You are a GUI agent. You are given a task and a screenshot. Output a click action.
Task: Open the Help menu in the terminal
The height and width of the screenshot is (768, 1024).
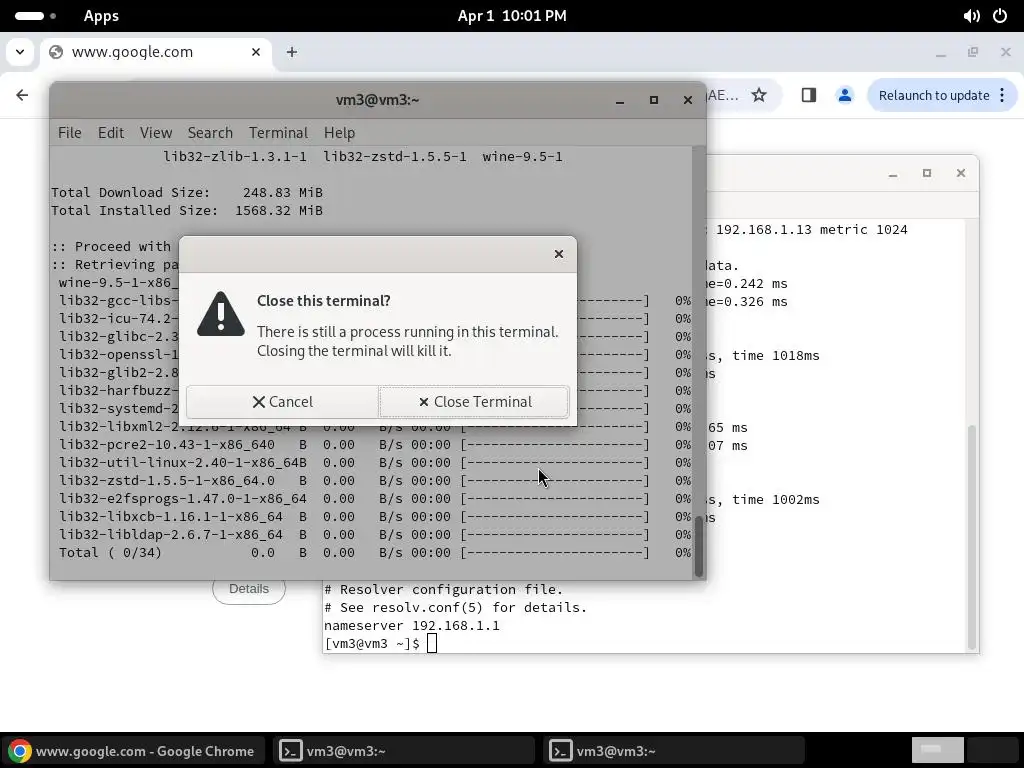pyautogui.click(x=340, y=133)
